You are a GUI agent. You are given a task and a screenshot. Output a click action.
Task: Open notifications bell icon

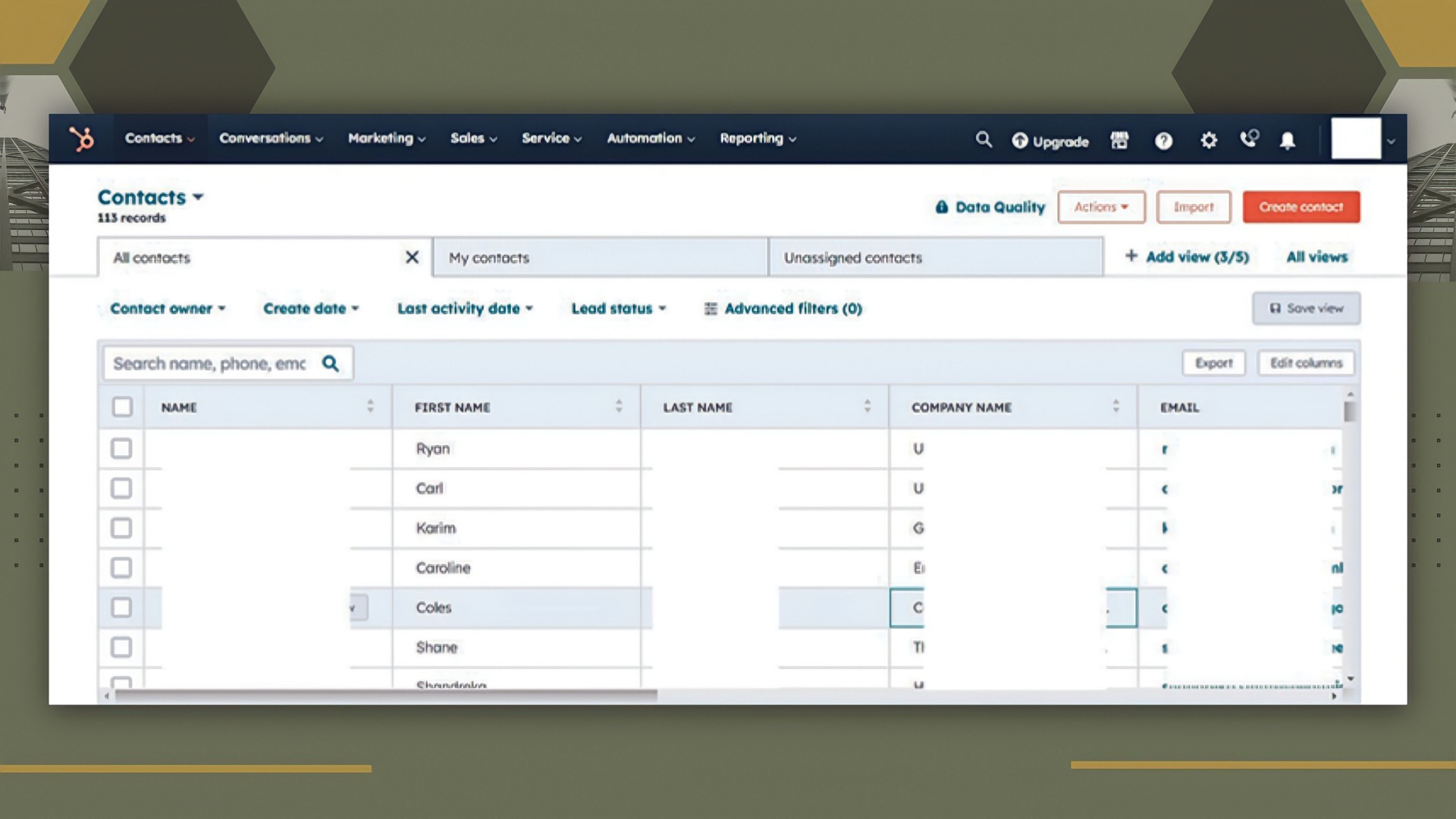1288,140
